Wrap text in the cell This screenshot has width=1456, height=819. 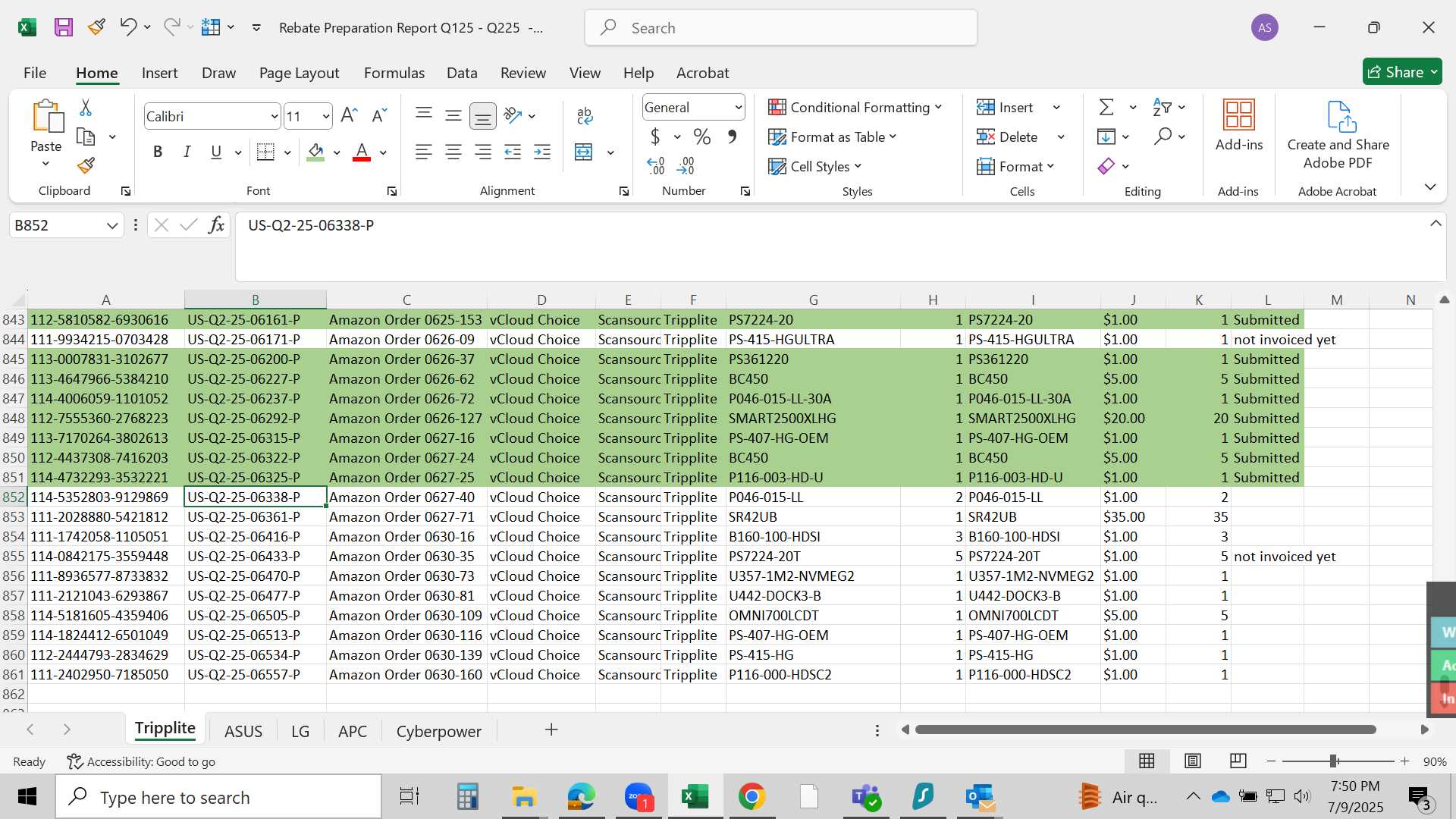585,116
